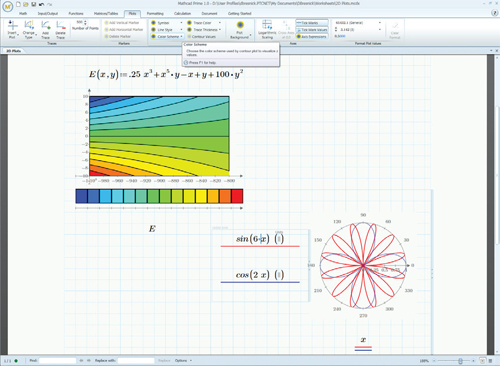The image size is (500, 366).
Task: Toggle Tick Mark Values display
Action: pos(312,30)
